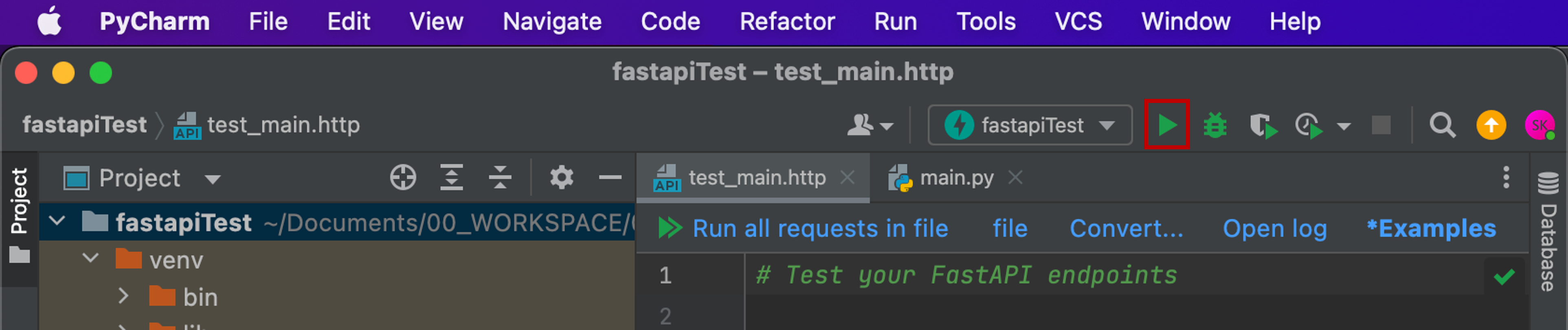Open the File menu
This screenshot has width=1568, height=330.
268,21
